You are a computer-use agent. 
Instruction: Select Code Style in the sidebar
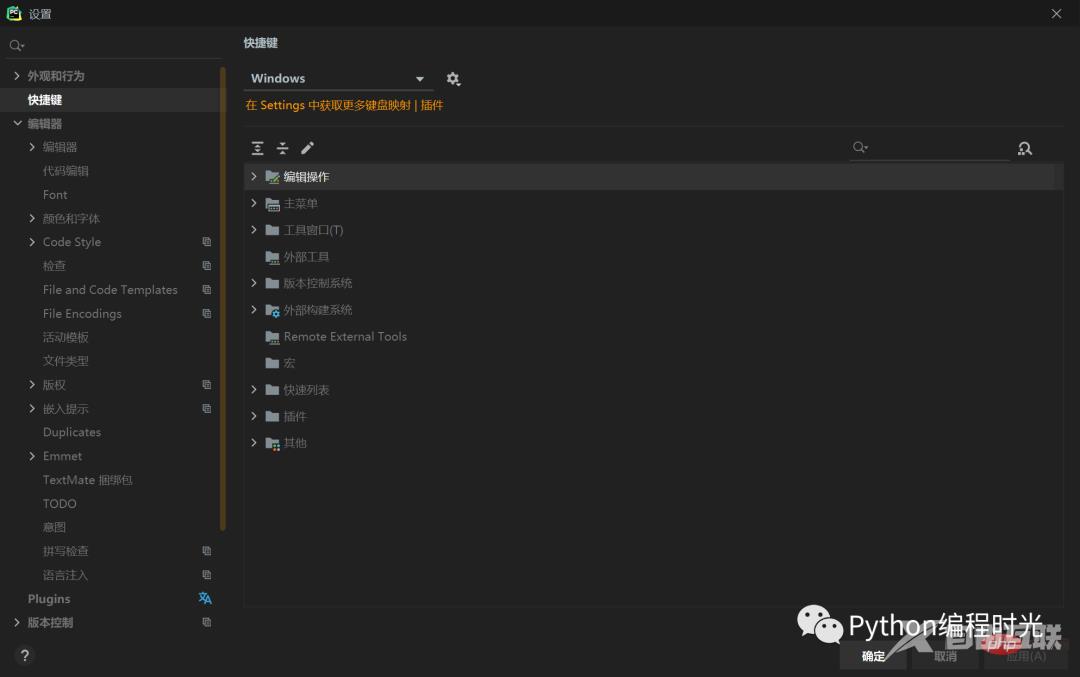(71, 241)
